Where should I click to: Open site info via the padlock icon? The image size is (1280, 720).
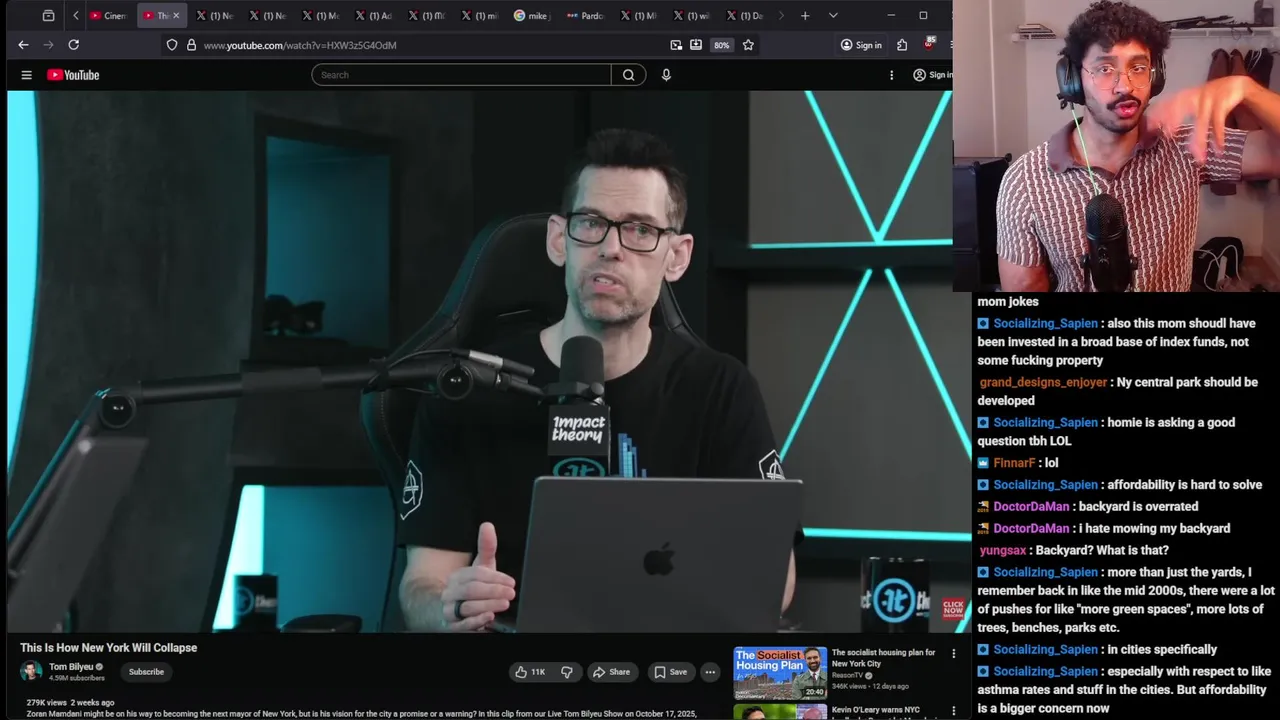[x=191, y=45]
